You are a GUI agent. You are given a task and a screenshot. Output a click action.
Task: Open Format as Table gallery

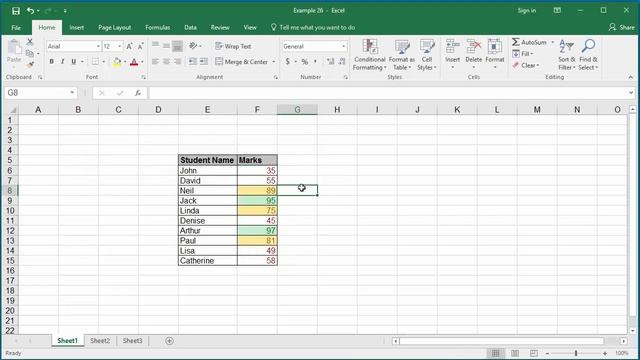(x=402, y=55)
